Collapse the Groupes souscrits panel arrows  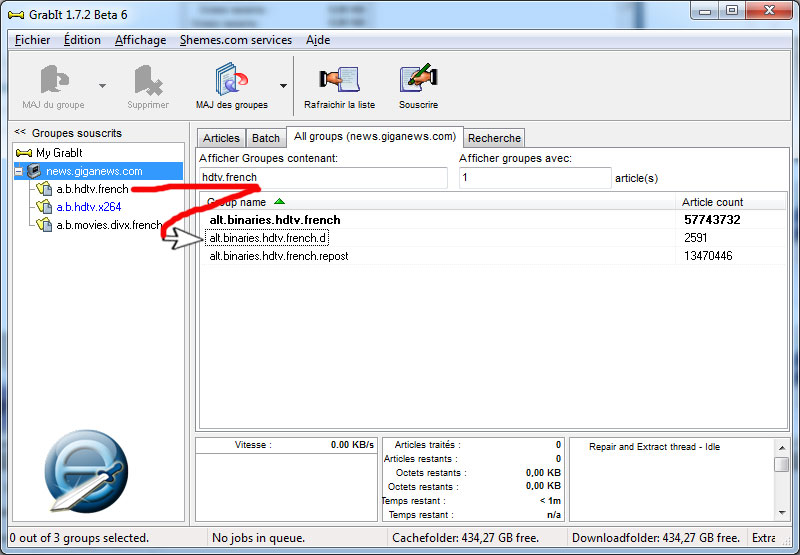tap(20, 132)
